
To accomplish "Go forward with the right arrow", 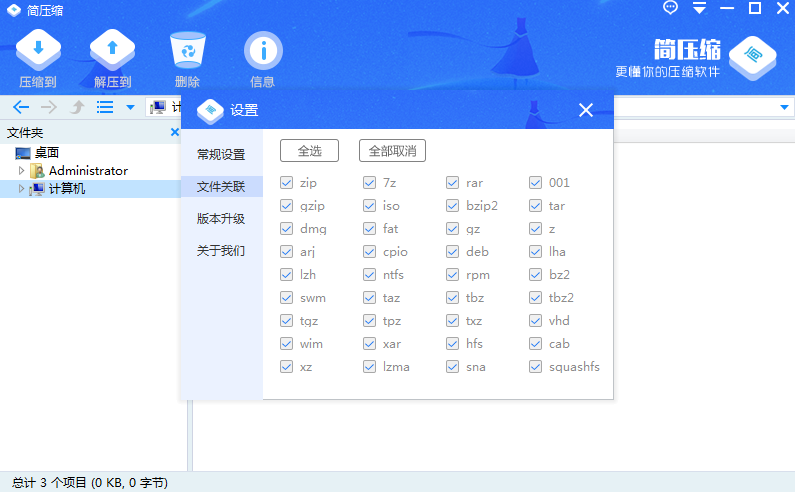I will point(49,107).
